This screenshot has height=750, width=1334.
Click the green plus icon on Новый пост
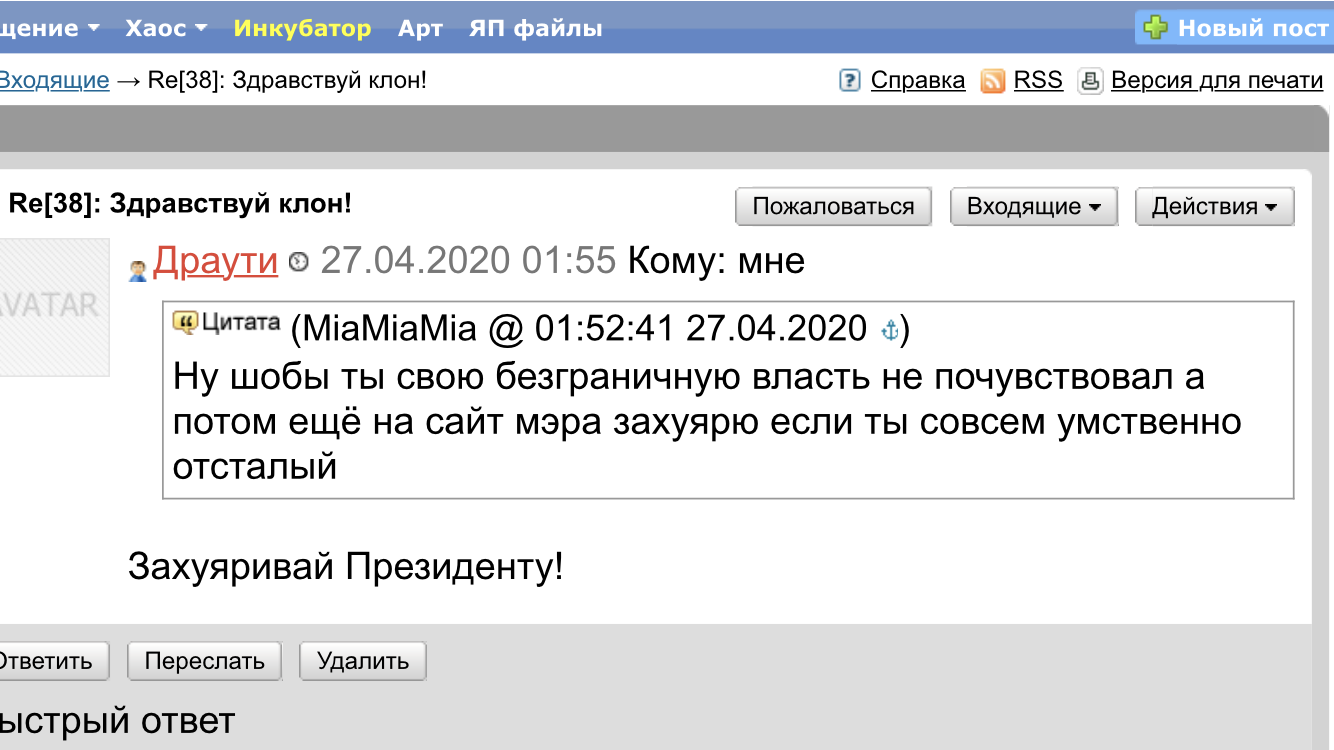pos(1155,28)
